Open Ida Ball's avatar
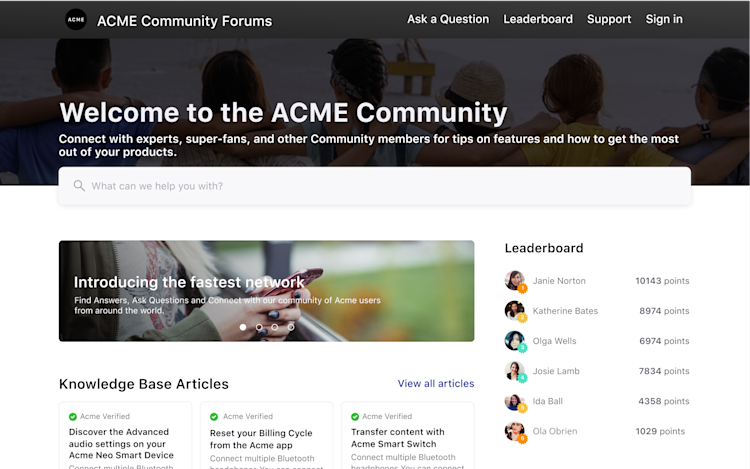 [515, 402]
